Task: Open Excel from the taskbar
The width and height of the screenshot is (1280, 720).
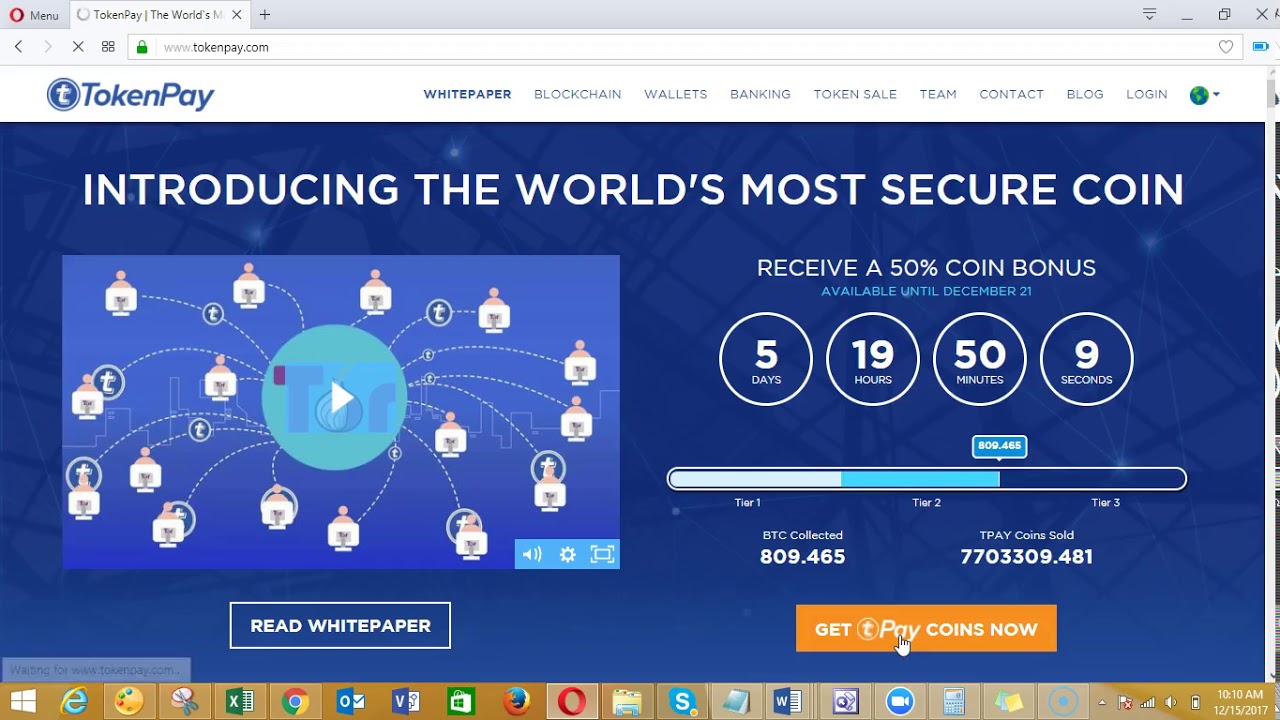Action: 240,702
